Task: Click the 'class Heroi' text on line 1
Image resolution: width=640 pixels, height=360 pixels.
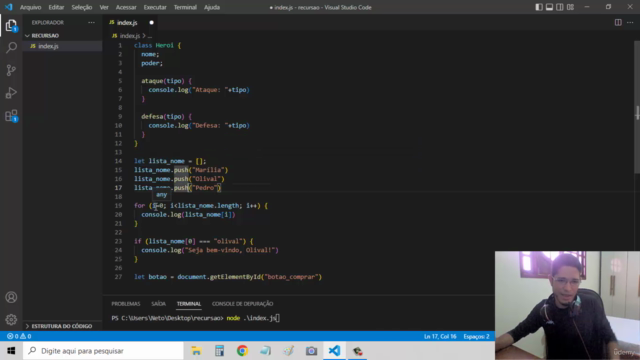Action: 154,45
